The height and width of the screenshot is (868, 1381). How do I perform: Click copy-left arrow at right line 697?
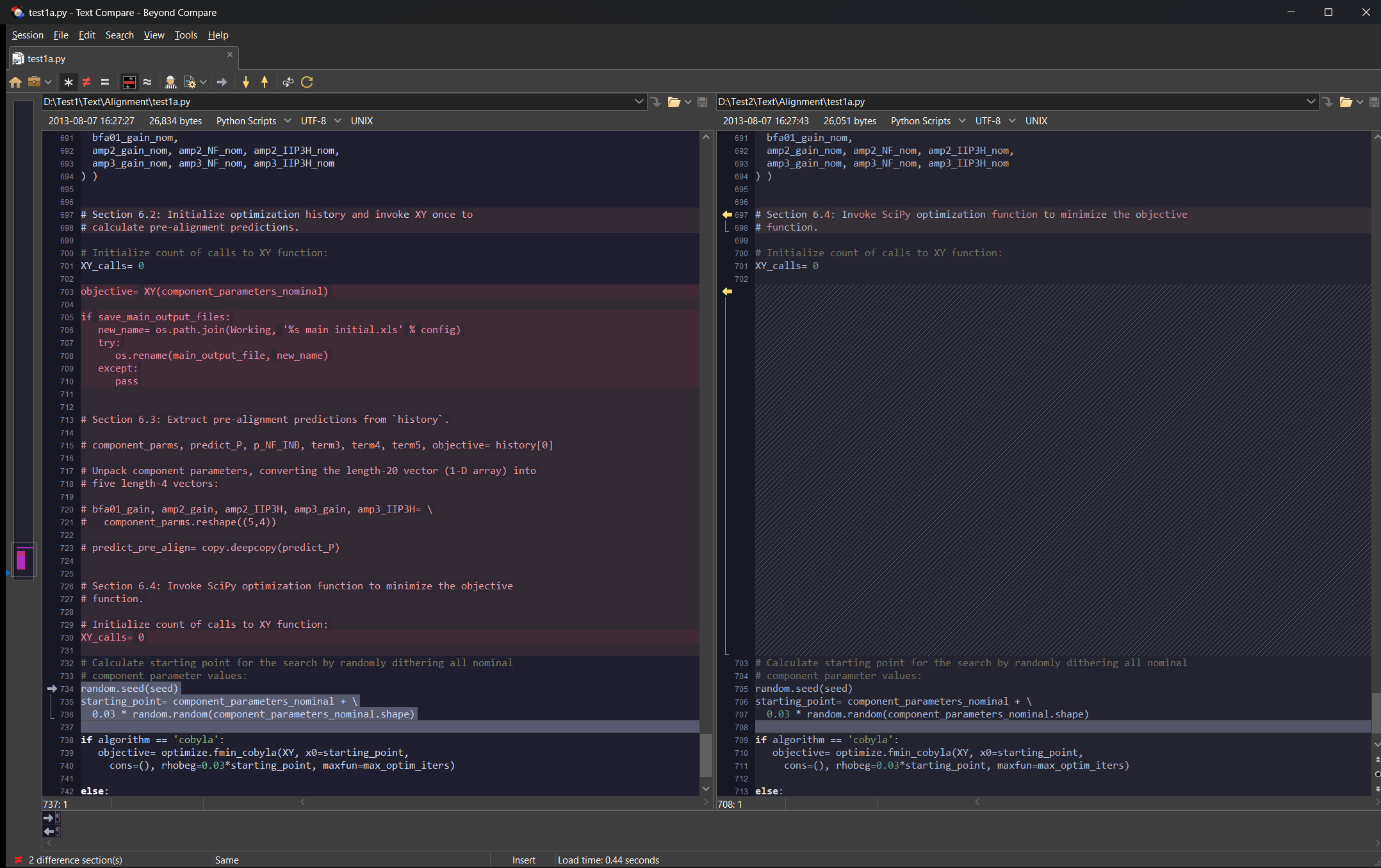[x=727, y=215]
